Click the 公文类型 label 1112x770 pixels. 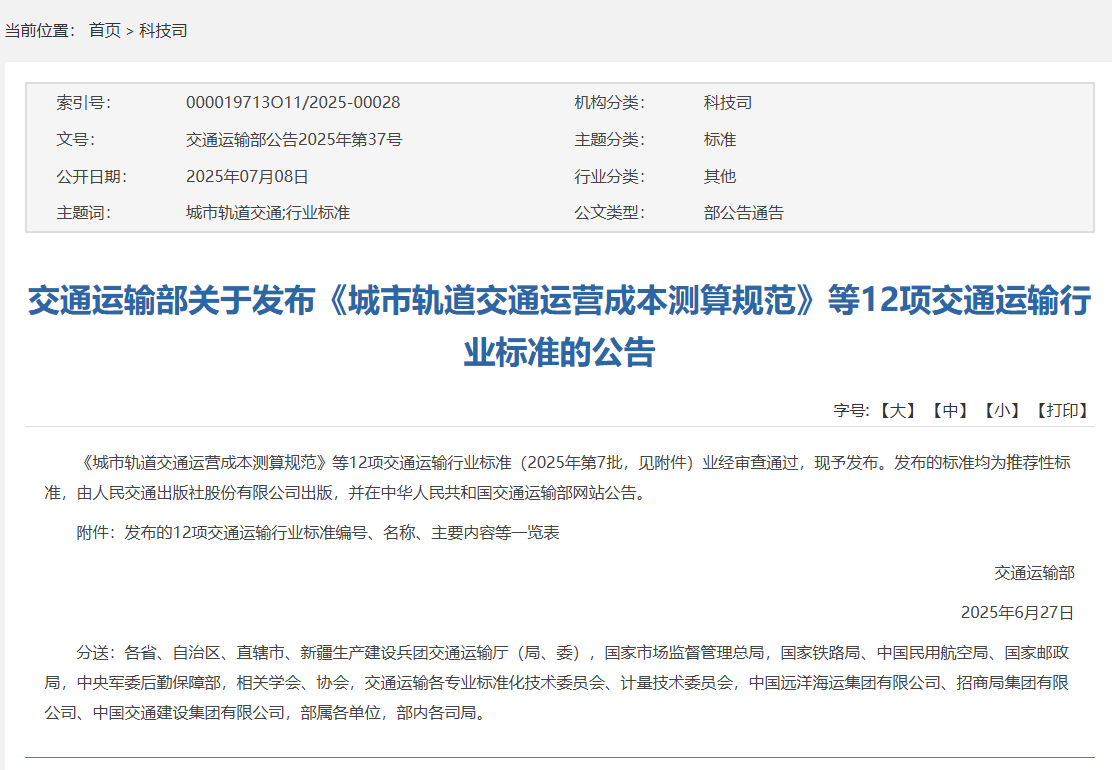[609, 213]
